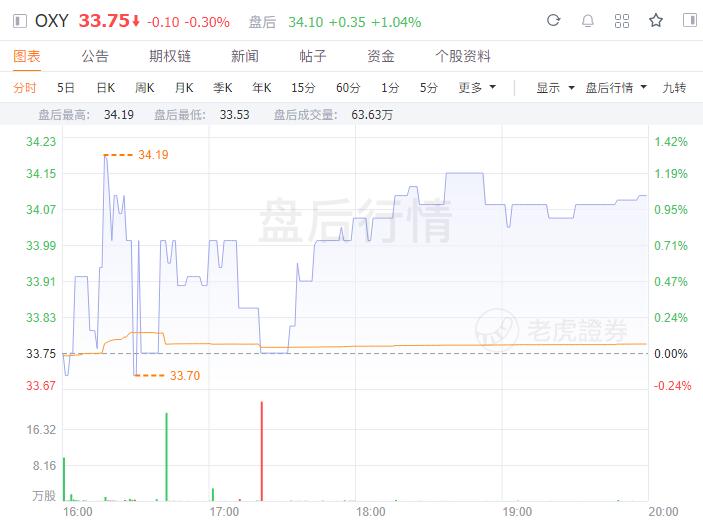Add OXY to favorites star

pos(656,20)
